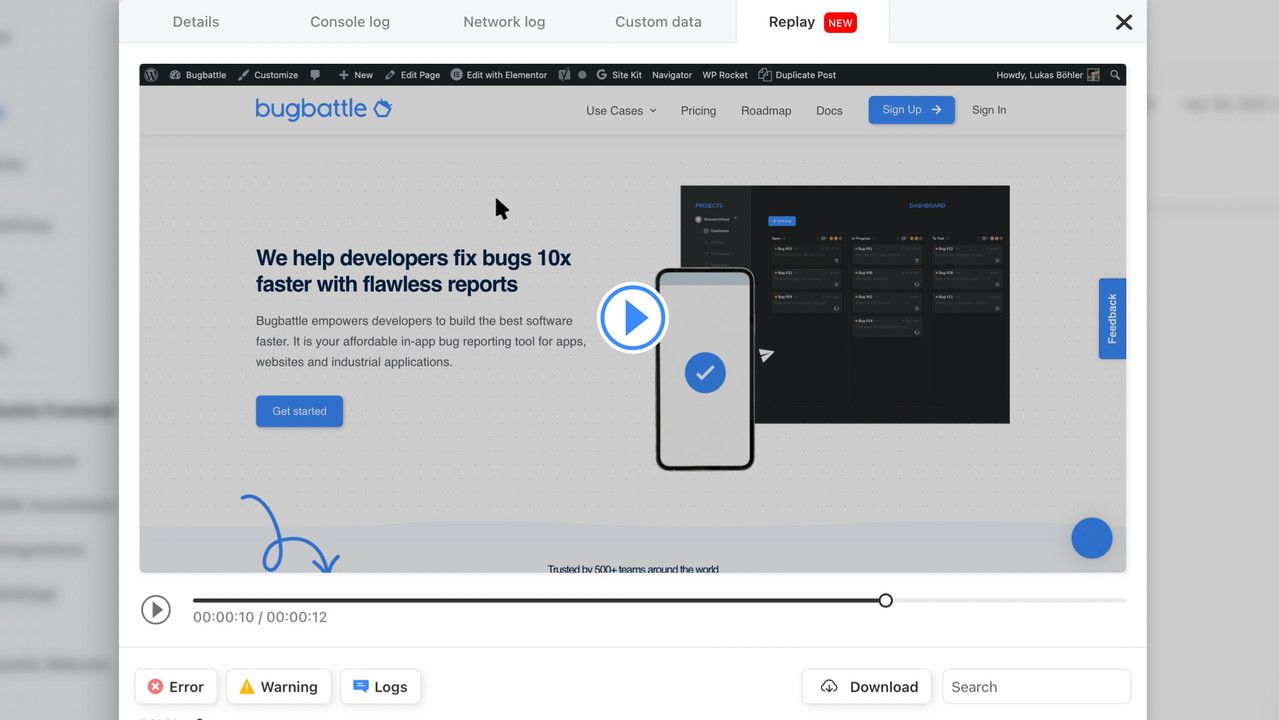The width and height of the screenshot is (1279, 720).
Task: Click the WordPress logo in admin bar
Action: point(151,75)
